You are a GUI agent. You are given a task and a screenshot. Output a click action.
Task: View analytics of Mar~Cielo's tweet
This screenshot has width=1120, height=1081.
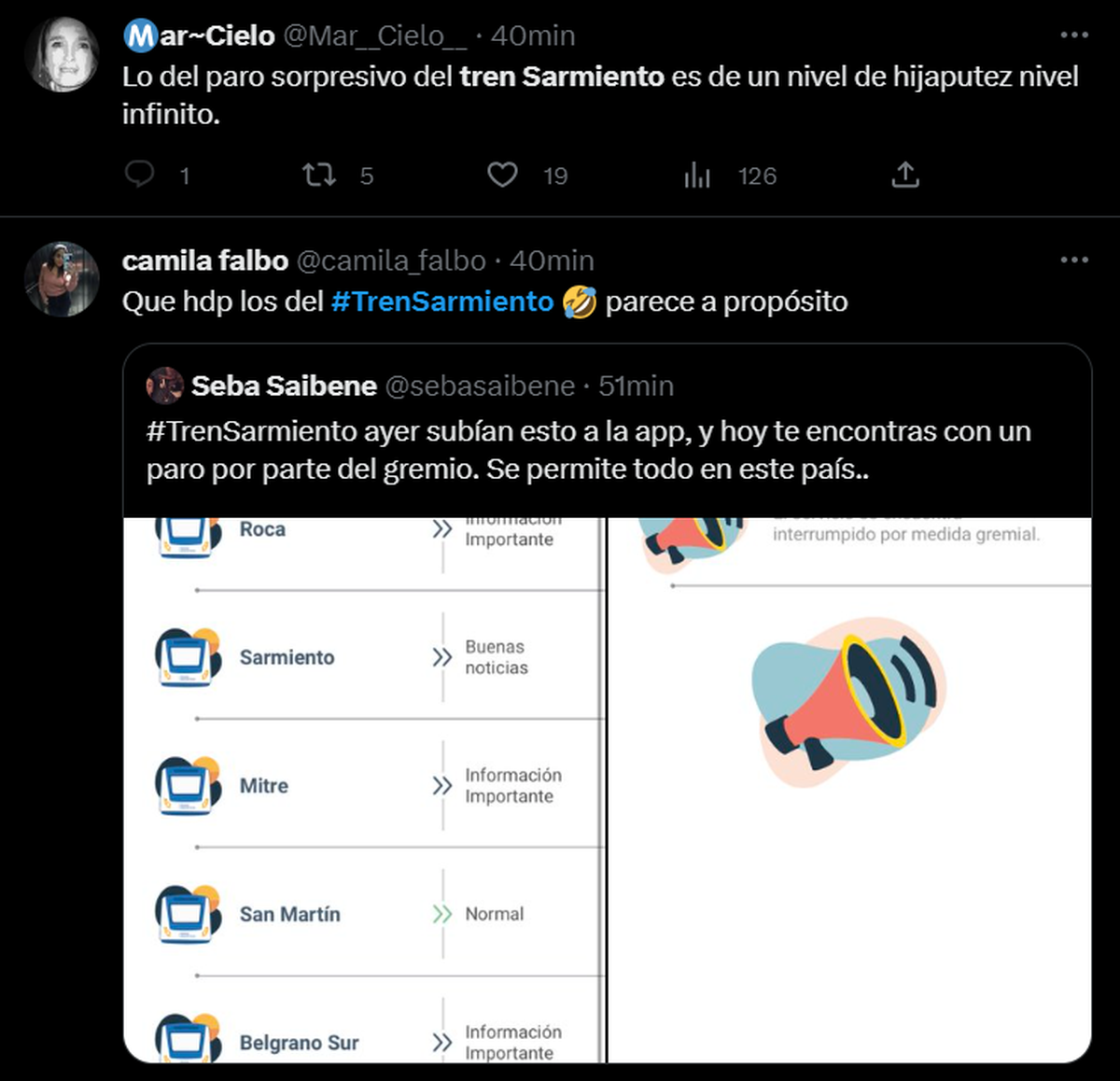[697, 175]
